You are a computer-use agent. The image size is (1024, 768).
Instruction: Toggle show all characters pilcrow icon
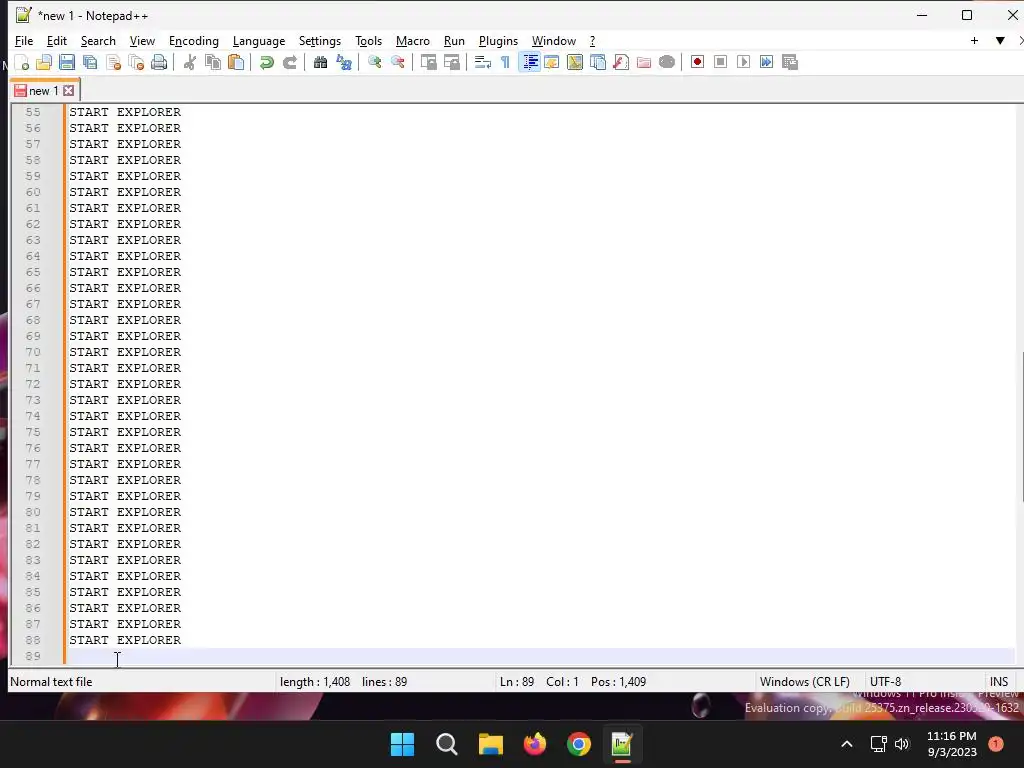505,62
